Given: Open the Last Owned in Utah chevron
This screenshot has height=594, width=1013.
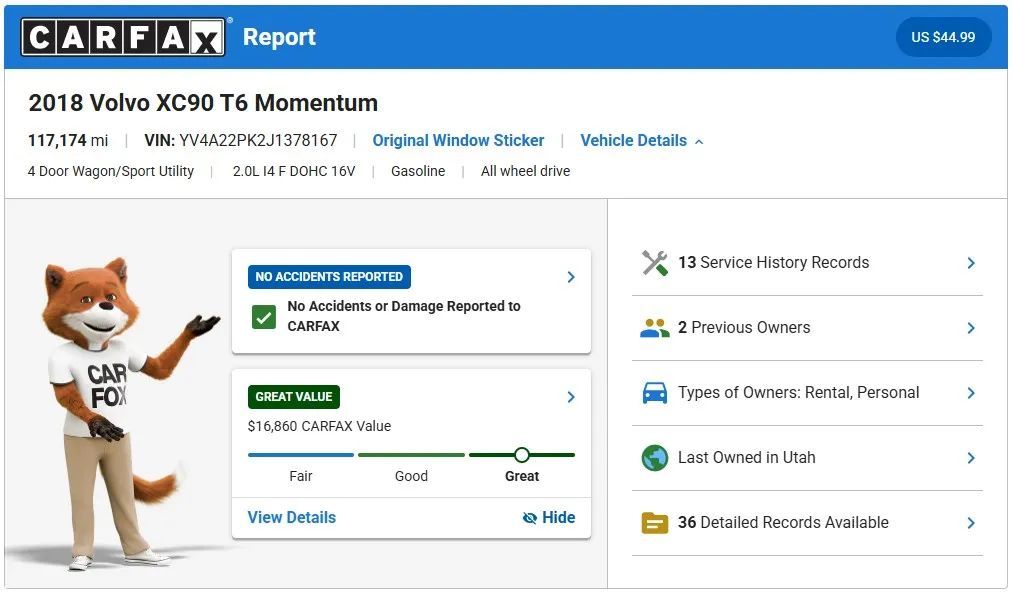Looking at the screenshot, I should coord(971,458).
